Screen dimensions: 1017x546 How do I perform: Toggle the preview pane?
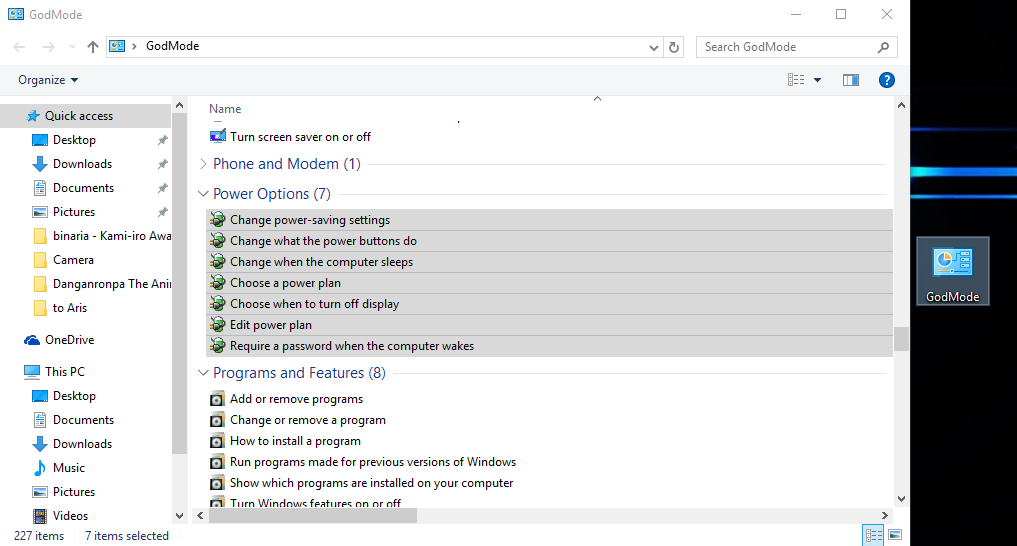coord(851,80)
